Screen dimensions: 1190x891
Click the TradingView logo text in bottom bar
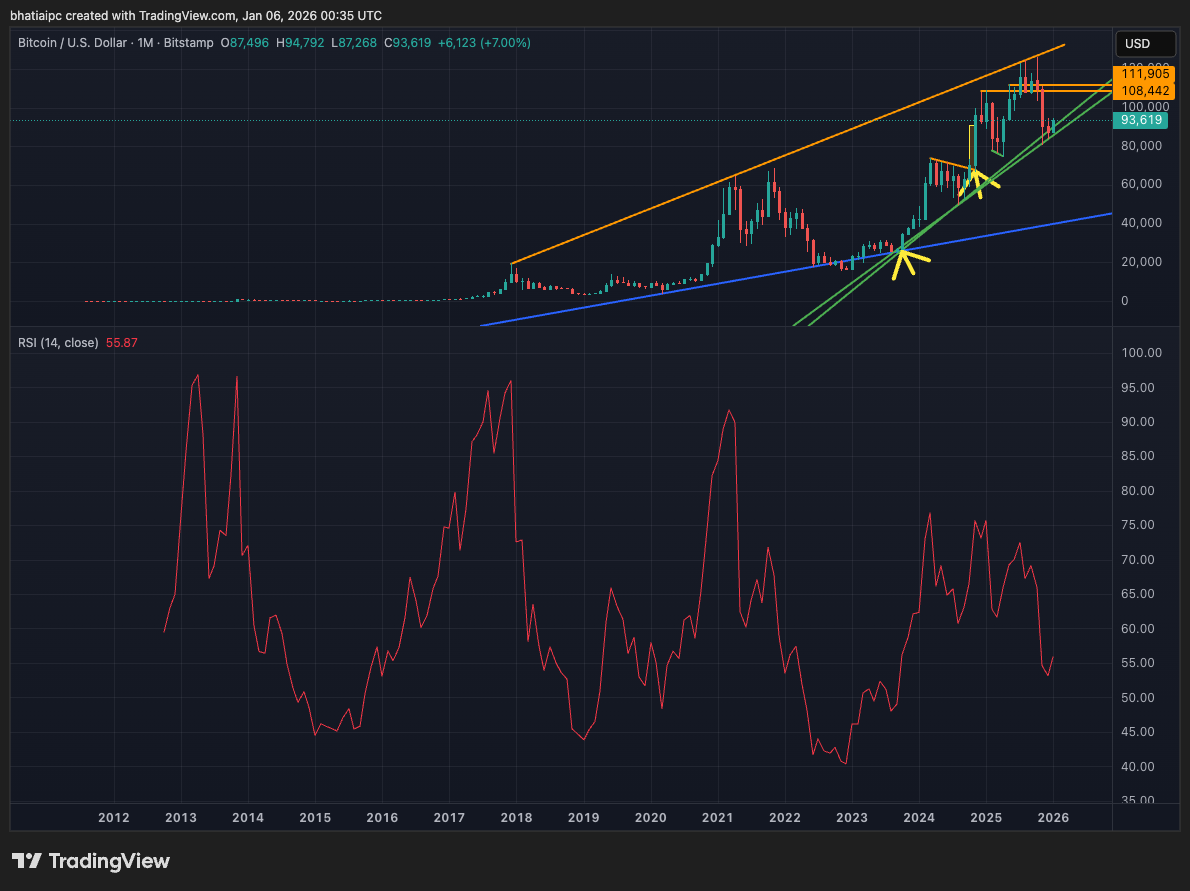110,861
